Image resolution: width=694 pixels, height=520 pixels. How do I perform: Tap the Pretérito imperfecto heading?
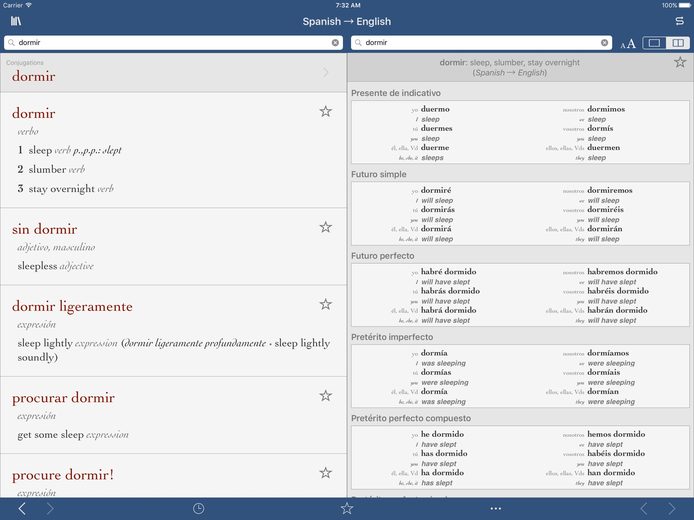pyautogui.click(x=392, y=337)
